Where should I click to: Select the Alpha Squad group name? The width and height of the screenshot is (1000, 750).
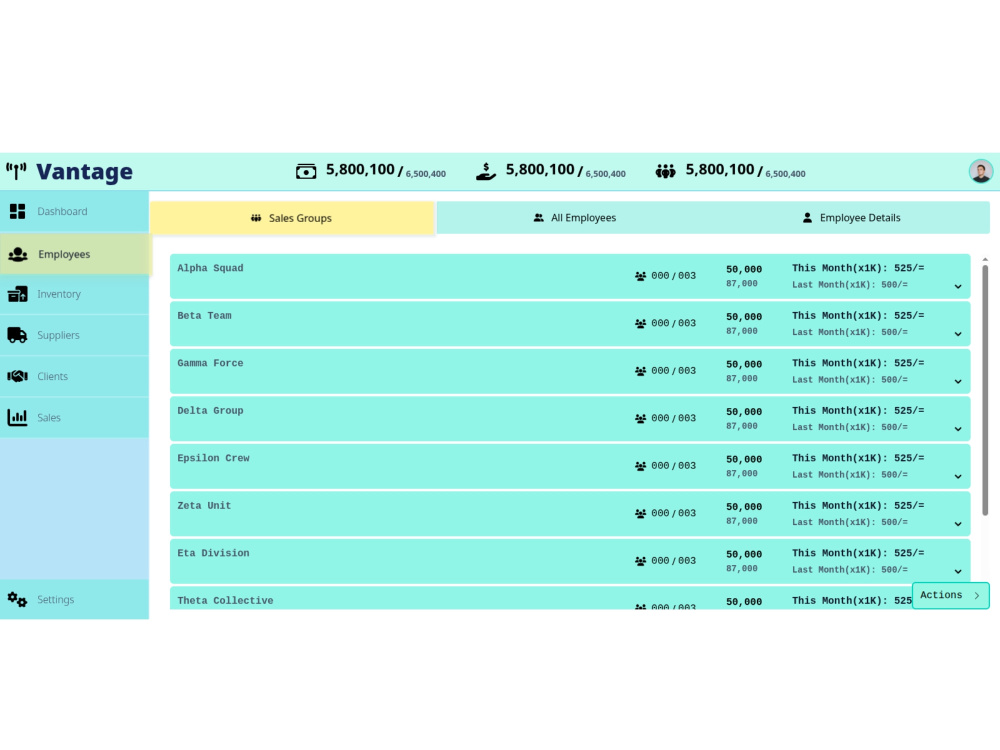click(210, 268)
